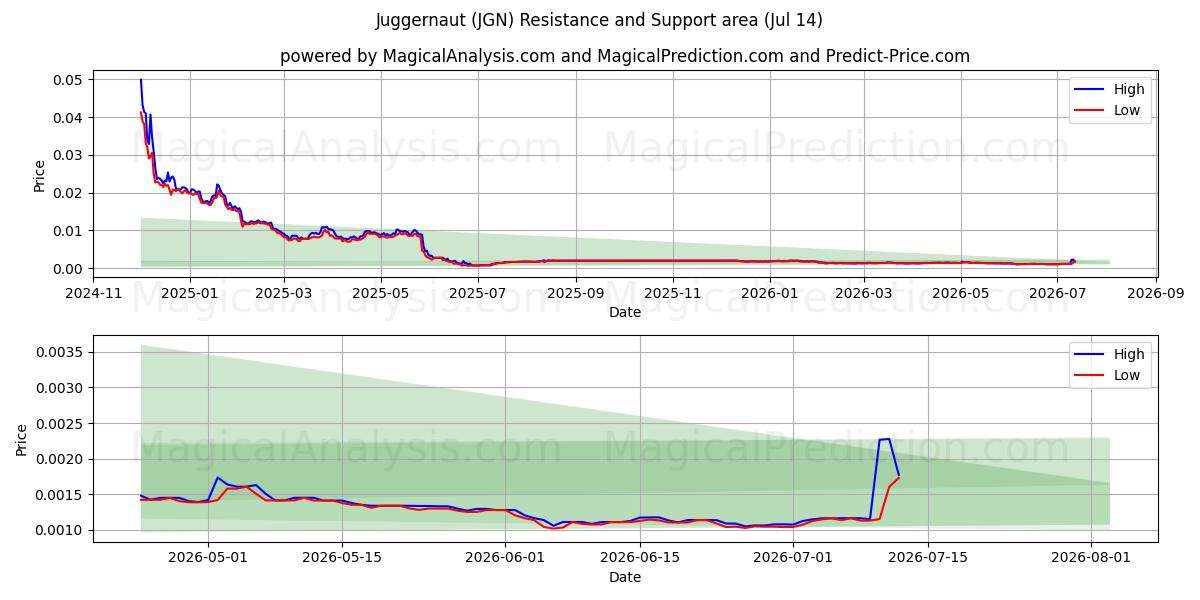Click the bottom chart date label 2026-05-01
This screenshot has width=1200, height=600.
[208, 559]
